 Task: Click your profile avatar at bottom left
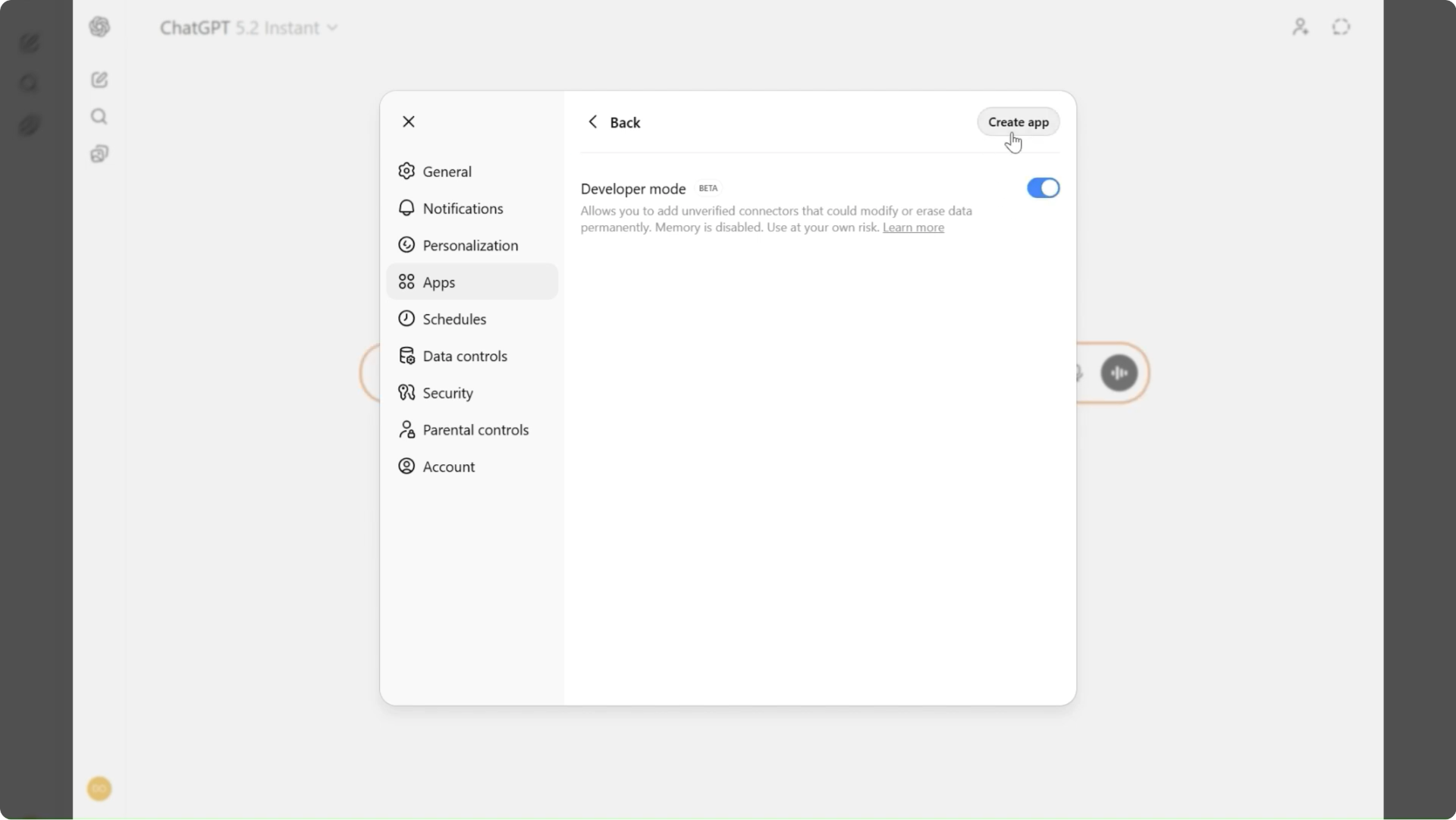[x=99, y=789]
